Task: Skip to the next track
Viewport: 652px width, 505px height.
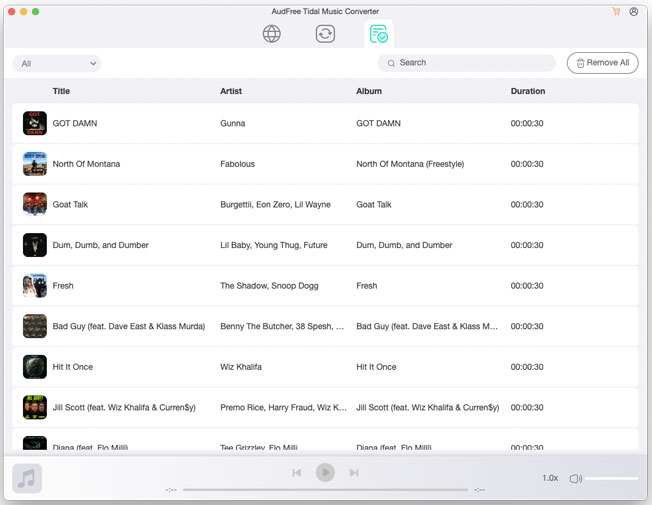Action: pyautogui.click(x=354, y=473)
